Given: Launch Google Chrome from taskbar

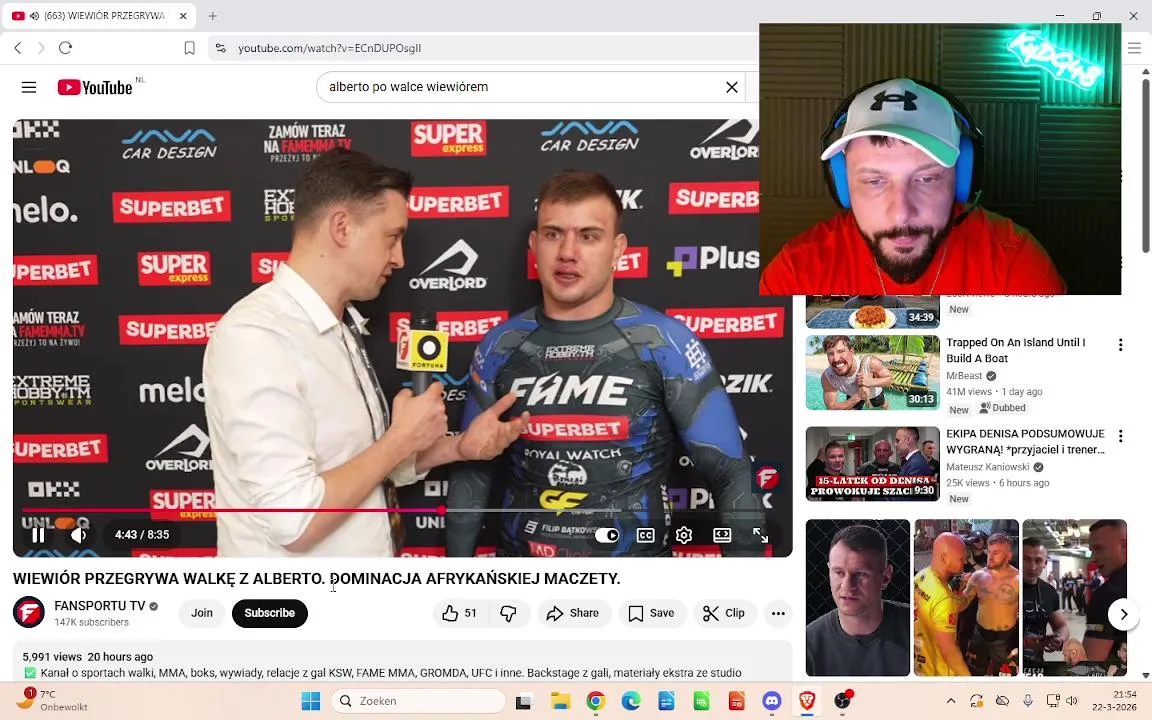Looking at the screenshot, I should coord(596,701).
